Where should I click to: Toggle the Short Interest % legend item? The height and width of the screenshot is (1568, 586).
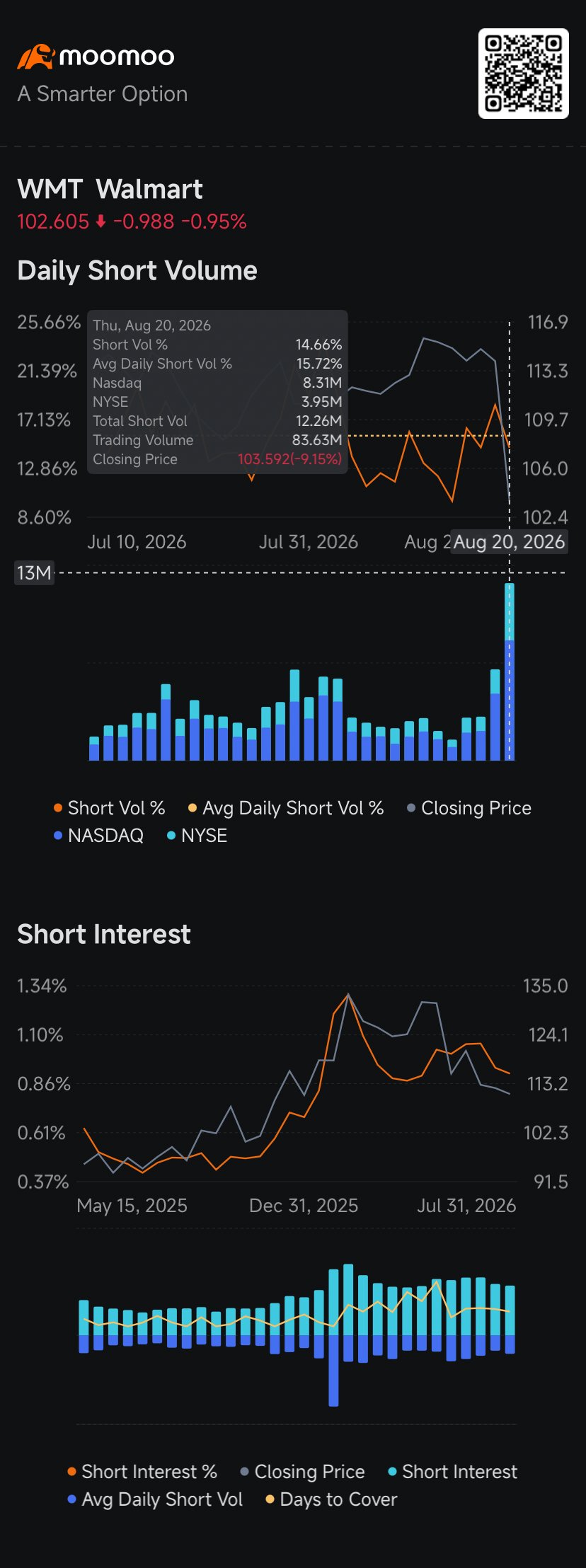(142, 1472)
